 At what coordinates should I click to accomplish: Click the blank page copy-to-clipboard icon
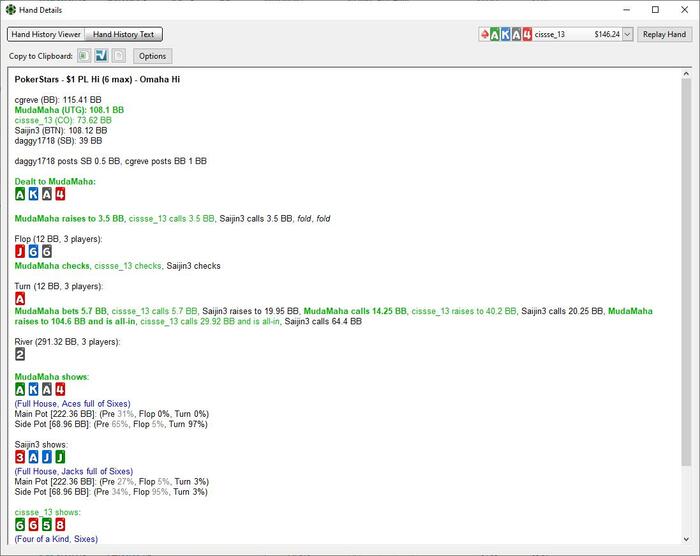(119, 56)
